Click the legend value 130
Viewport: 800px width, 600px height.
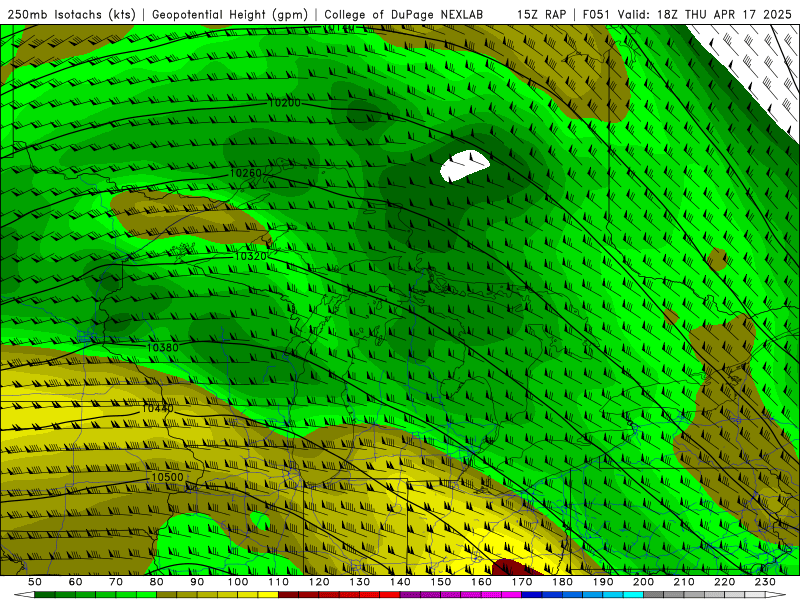click(x=360, y=582)
